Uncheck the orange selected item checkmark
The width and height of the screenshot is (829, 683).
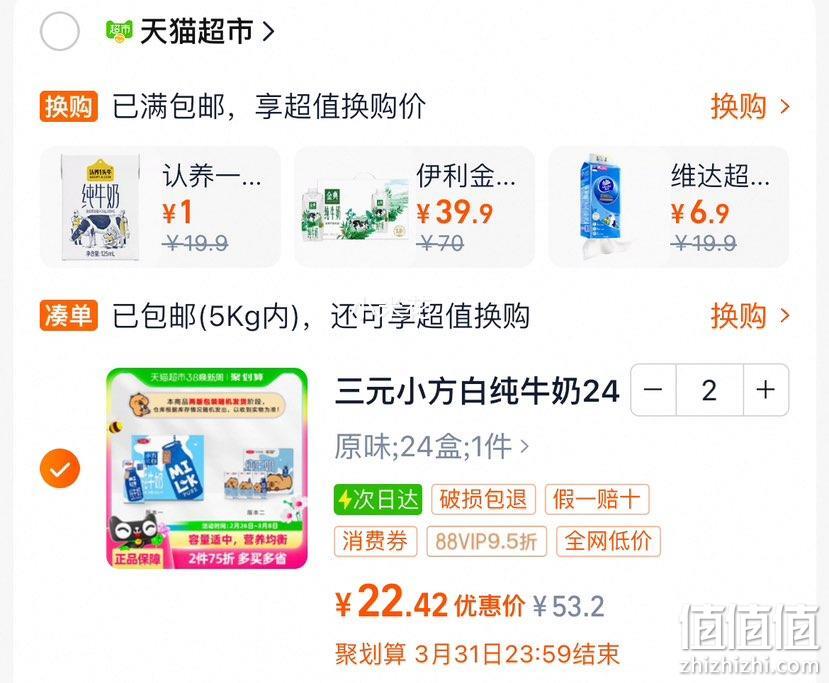60,468
